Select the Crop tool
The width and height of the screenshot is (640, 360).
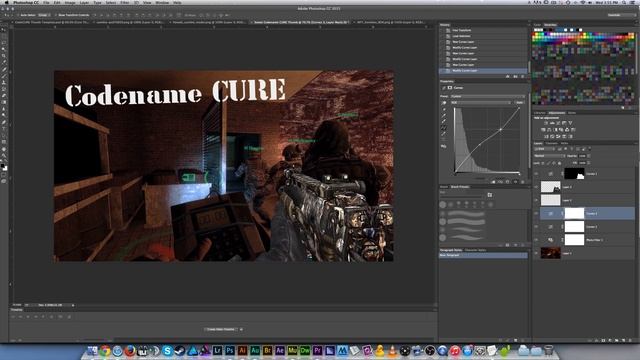coord(4,56)
